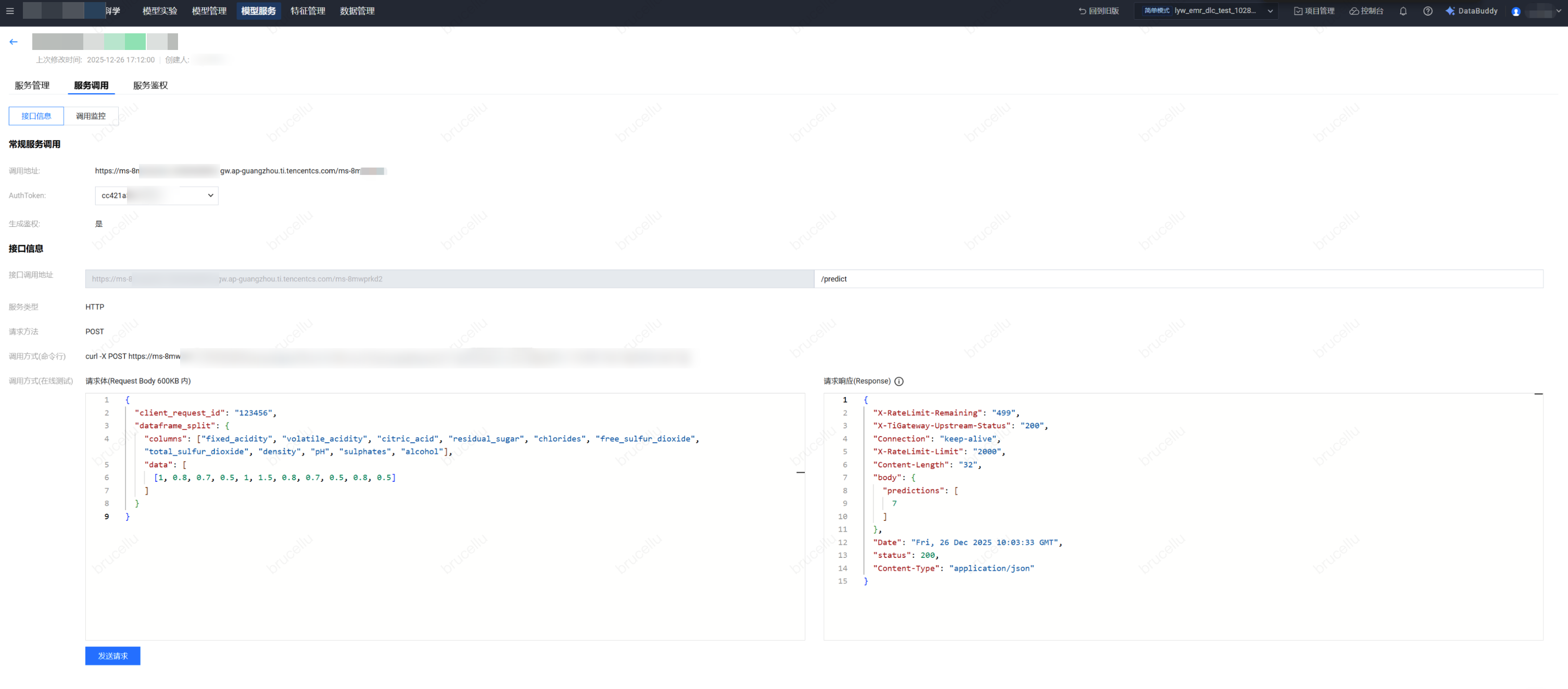Screen dimensions: 1568x689
Task: Click the user avatar icon
Action: 1515,11
